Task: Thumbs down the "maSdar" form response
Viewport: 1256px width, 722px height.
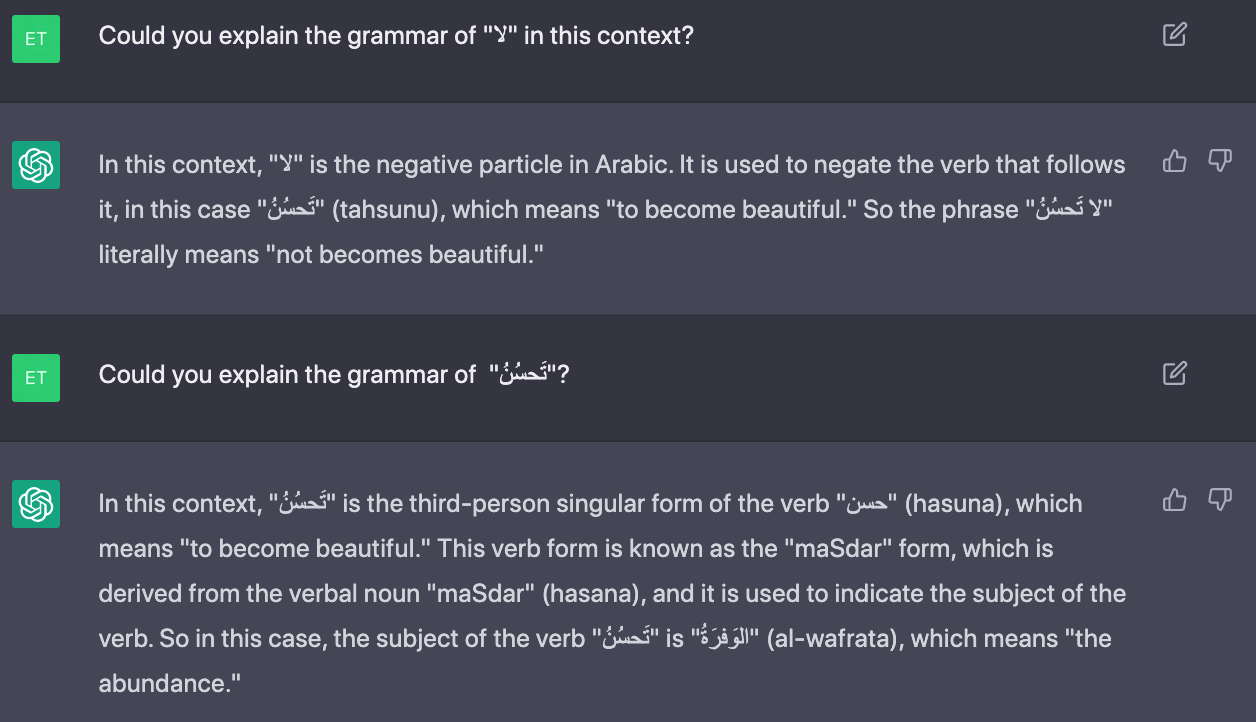Action: pos(1219,500)
